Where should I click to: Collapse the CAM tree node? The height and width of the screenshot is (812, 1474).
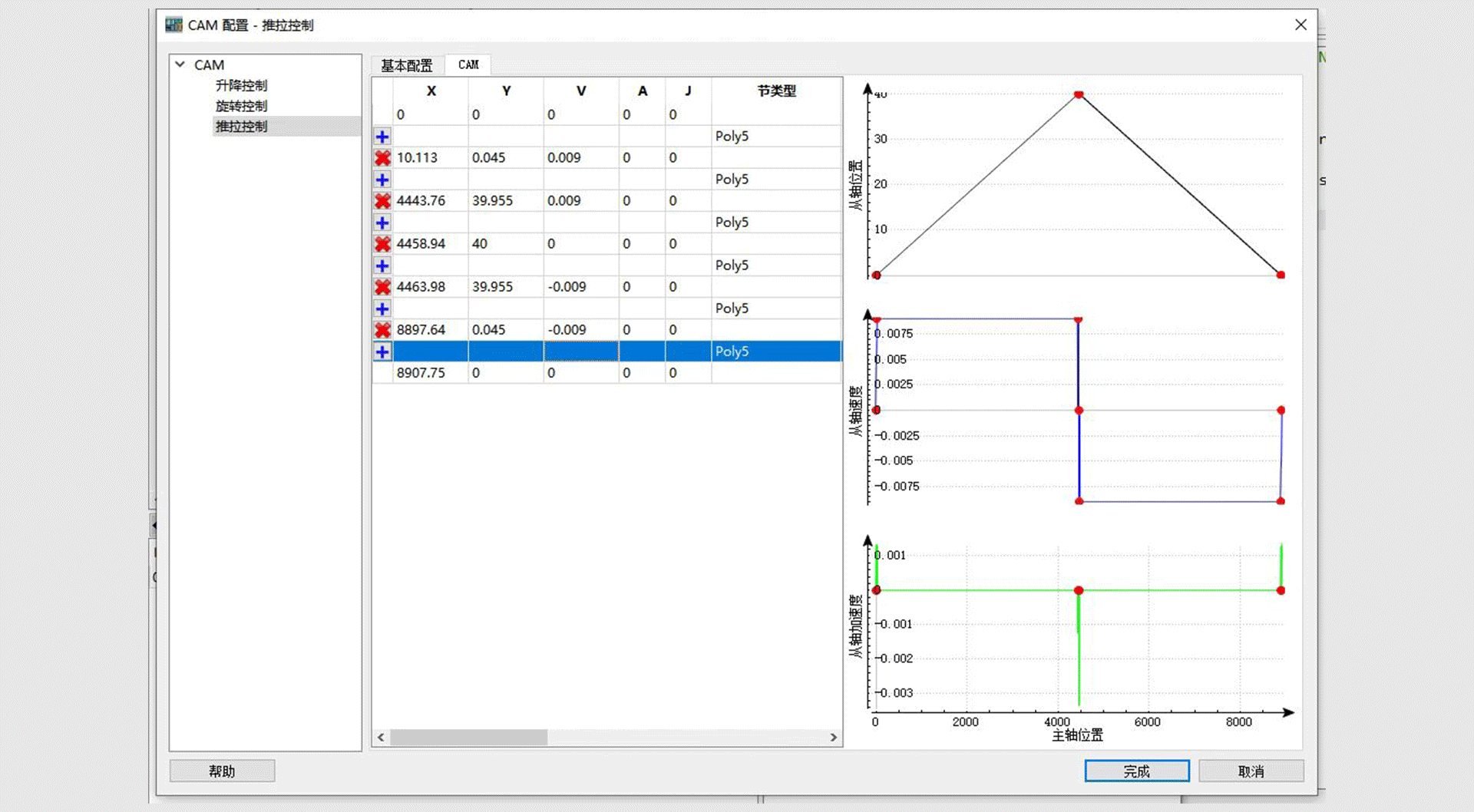[x=180, y=64]
